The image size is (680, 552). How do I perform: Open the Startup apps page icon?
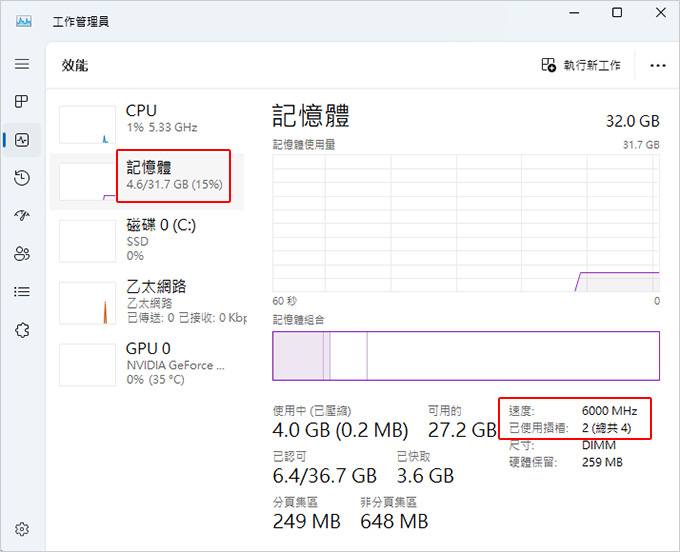[x=22, y=215]
